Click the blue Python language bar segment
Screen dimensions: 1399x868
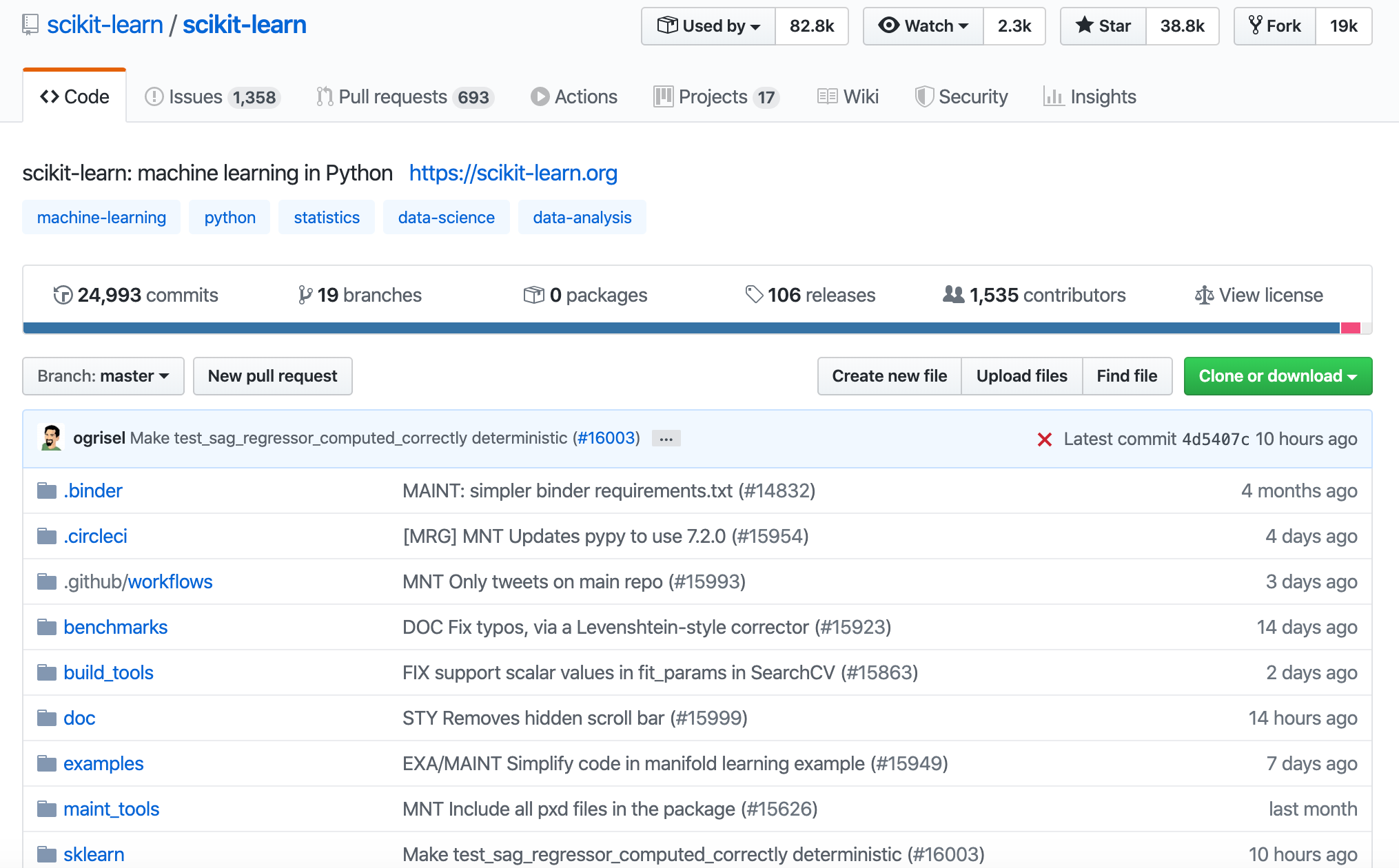pyautogui.click(x=681, y=328)
